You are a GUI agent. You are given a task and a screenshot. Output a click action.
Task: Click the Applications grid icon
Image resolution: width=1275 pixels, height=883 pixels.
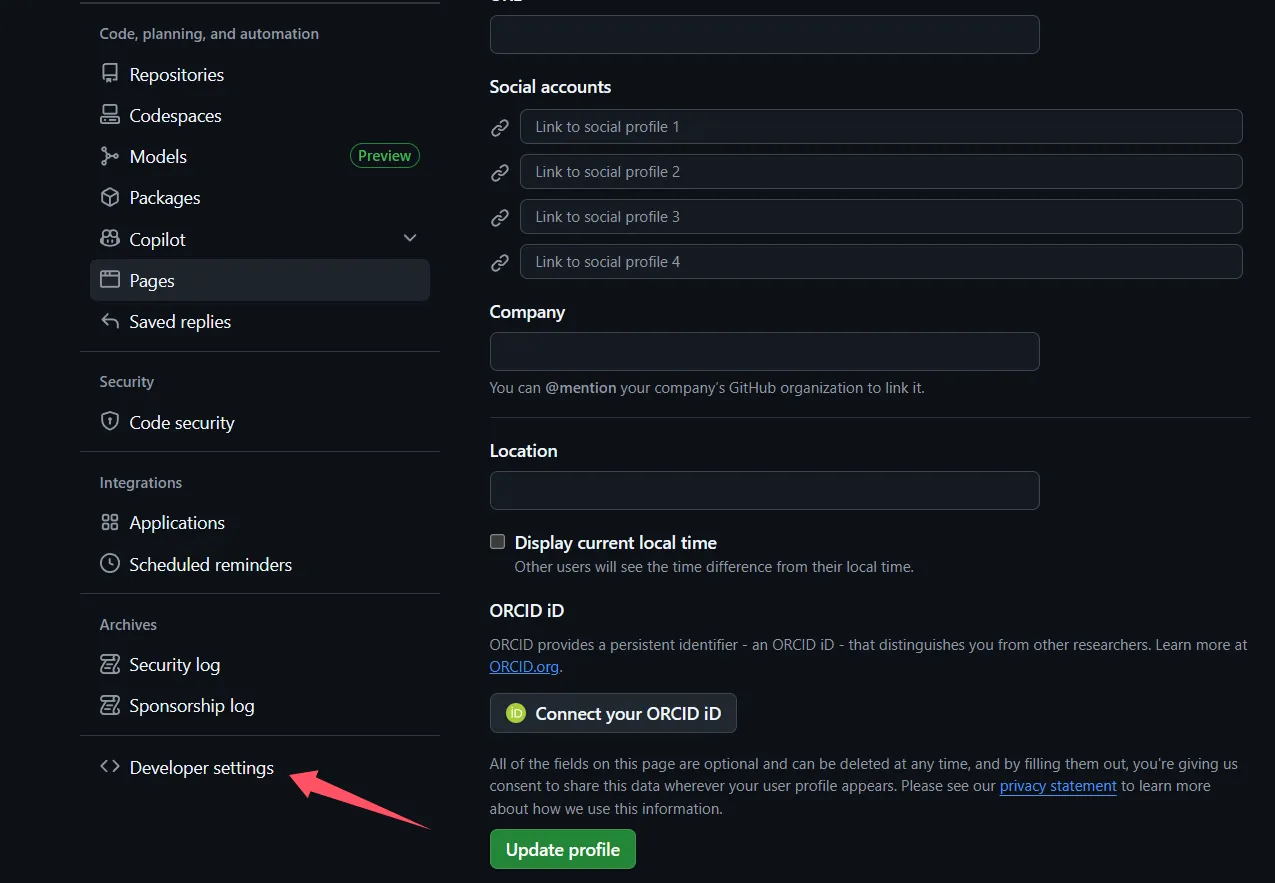(110, 522)
